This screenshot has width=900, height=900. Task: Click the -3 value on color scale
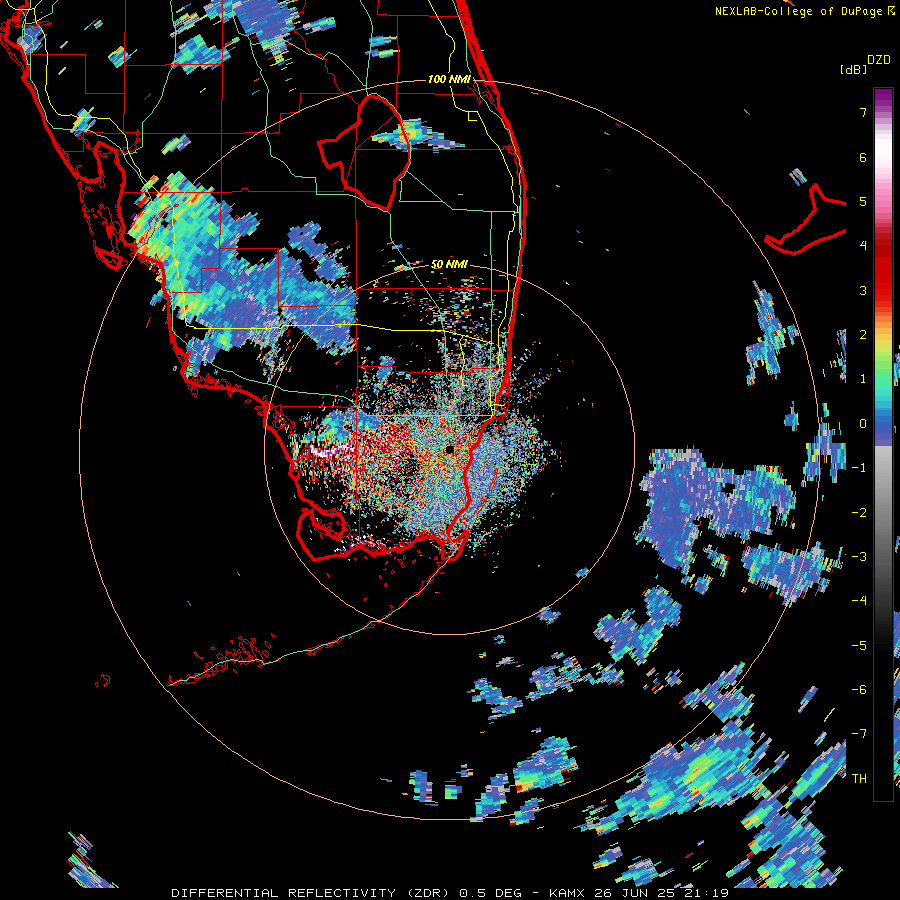click(x=859, y=557)
